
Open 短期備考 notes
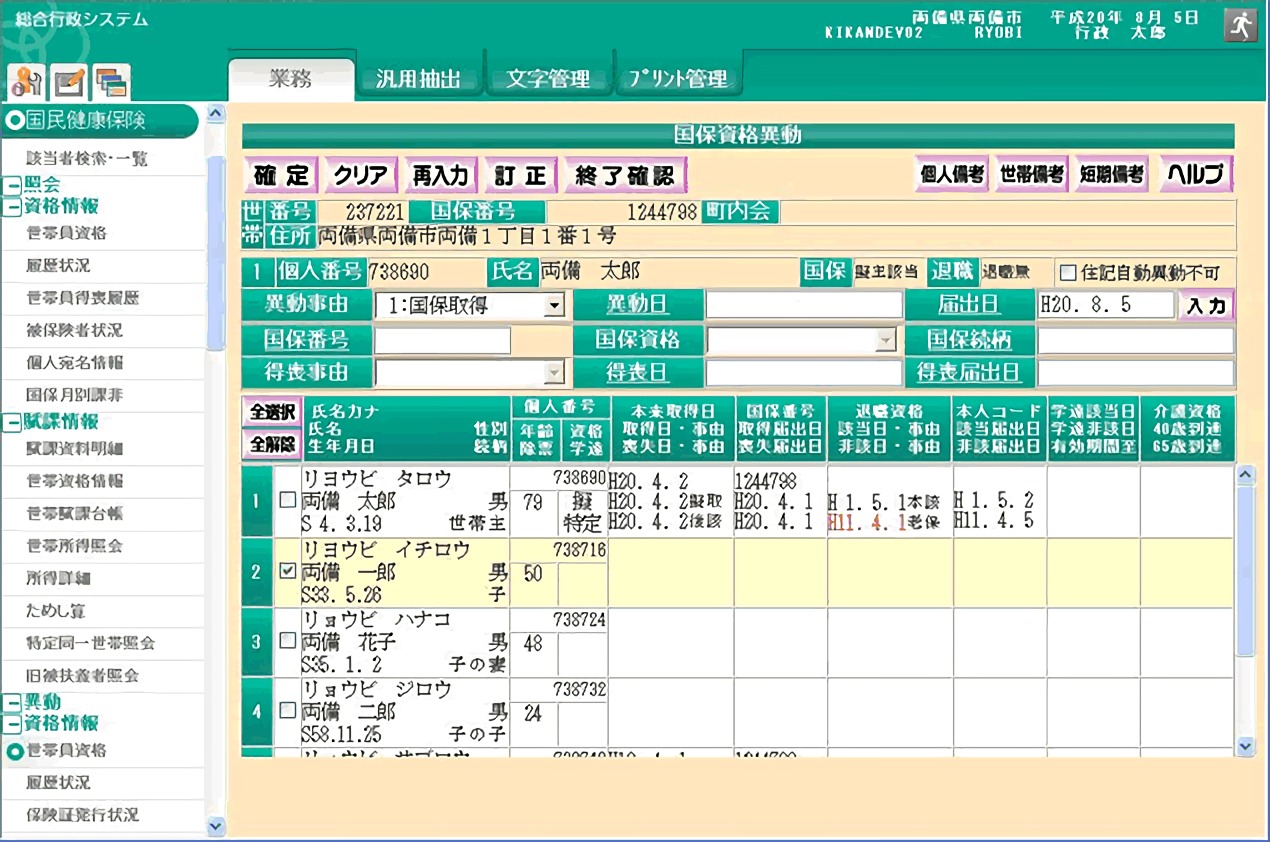tap(1111, 174)
